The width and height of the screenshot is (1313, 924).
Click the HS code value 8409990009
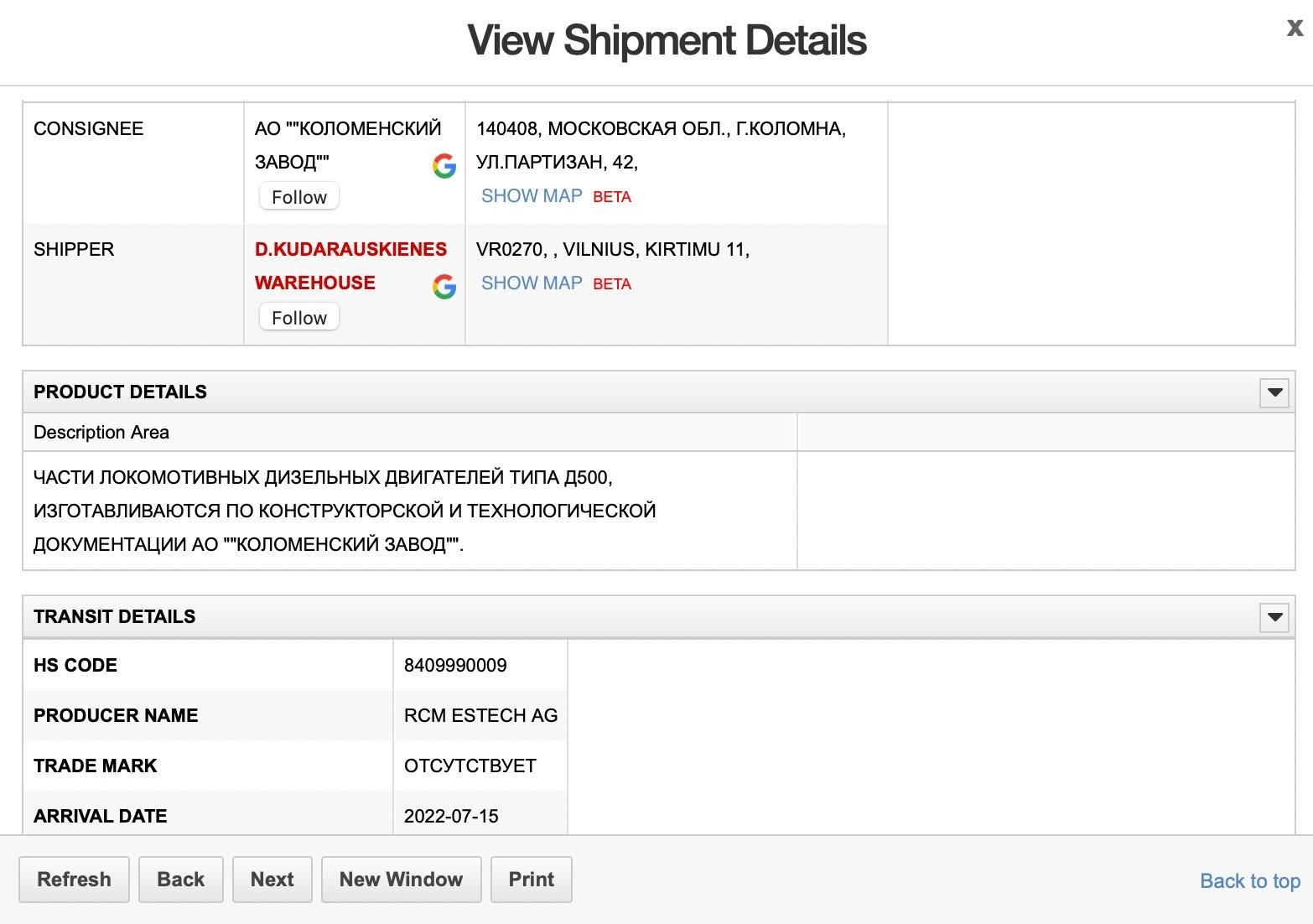[x=455, y=666]
